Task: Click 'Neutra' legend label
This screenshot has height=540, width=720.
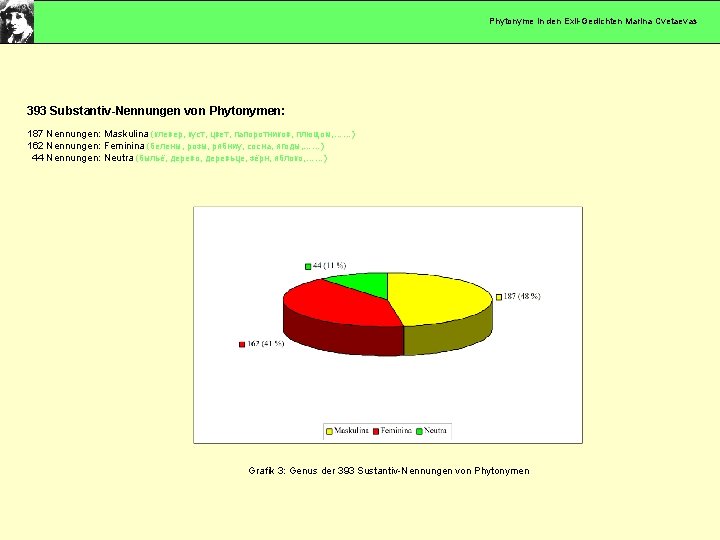Action: pyautogui.click(x=435, y=431)
